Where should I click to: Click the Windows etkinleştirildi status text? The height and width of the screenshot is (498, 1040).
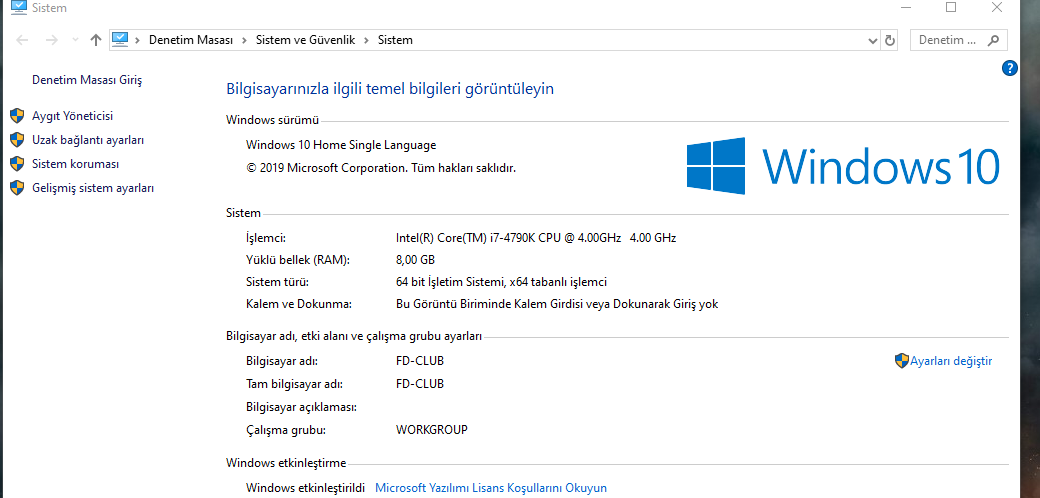pyautogui.click(x=305, y=488)
